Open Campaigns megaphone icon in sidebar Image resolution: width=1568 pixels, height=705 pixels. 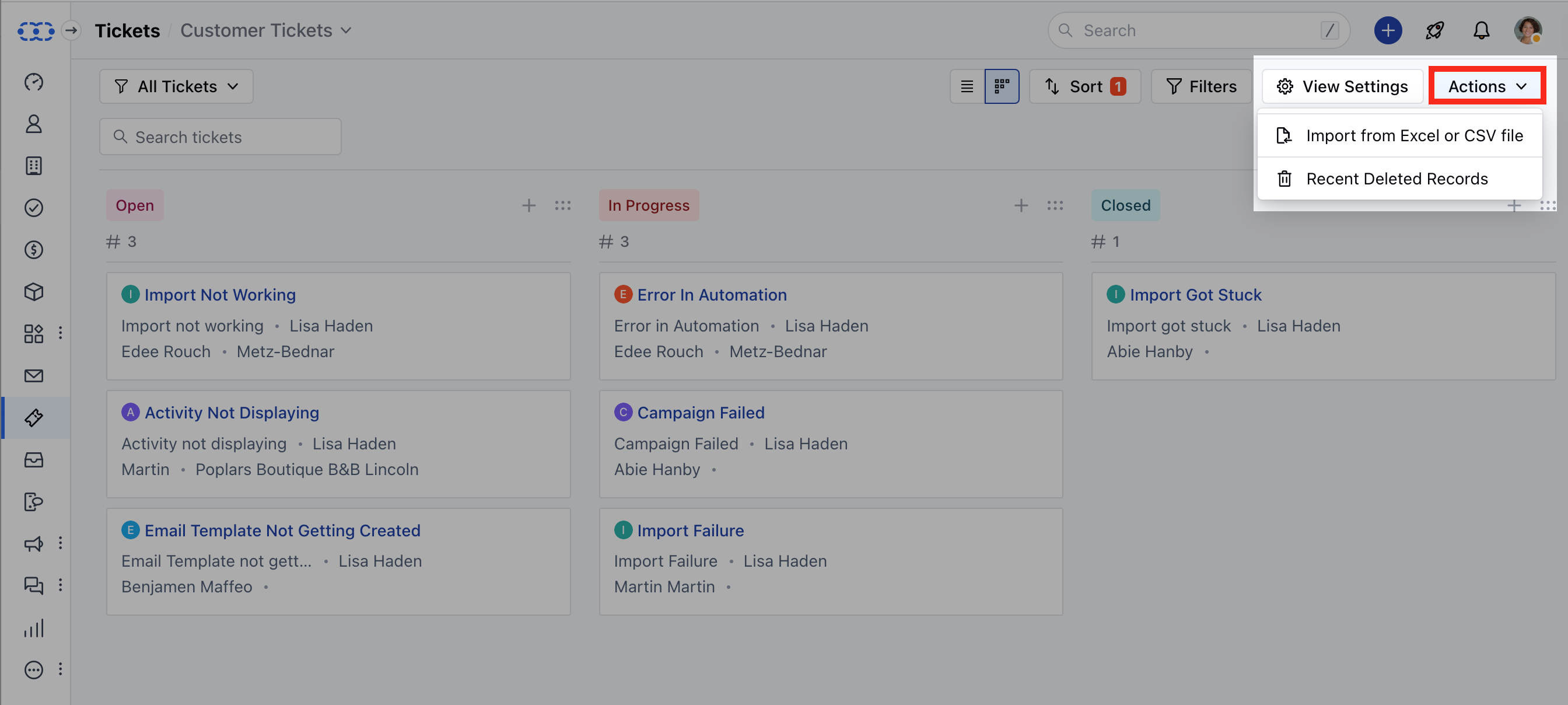(33, 544)
